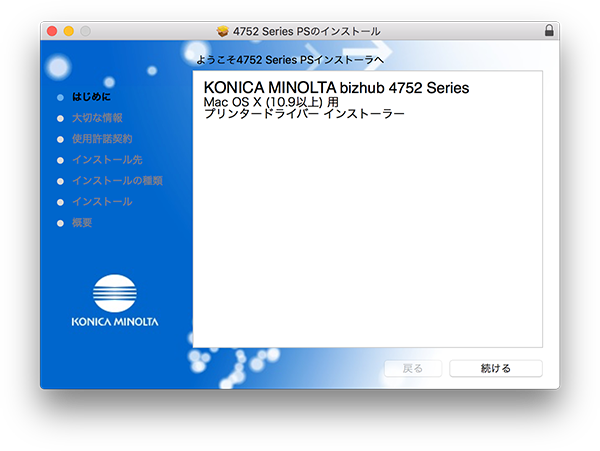Open the 概要 step
600x451 pixels.
click(x=82, y=223)
